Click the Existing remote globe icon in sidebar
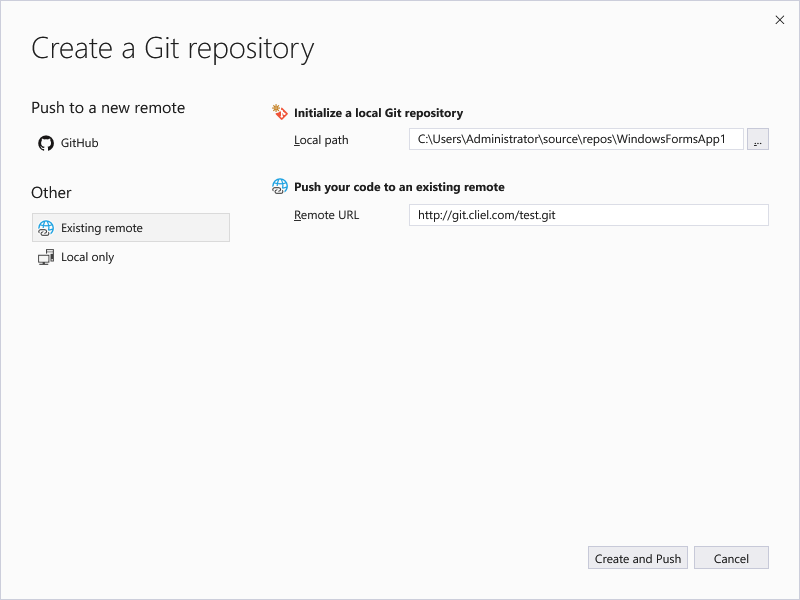Viewport: 800px width, 600px height. pyautogui.click(x=46, y=228)
